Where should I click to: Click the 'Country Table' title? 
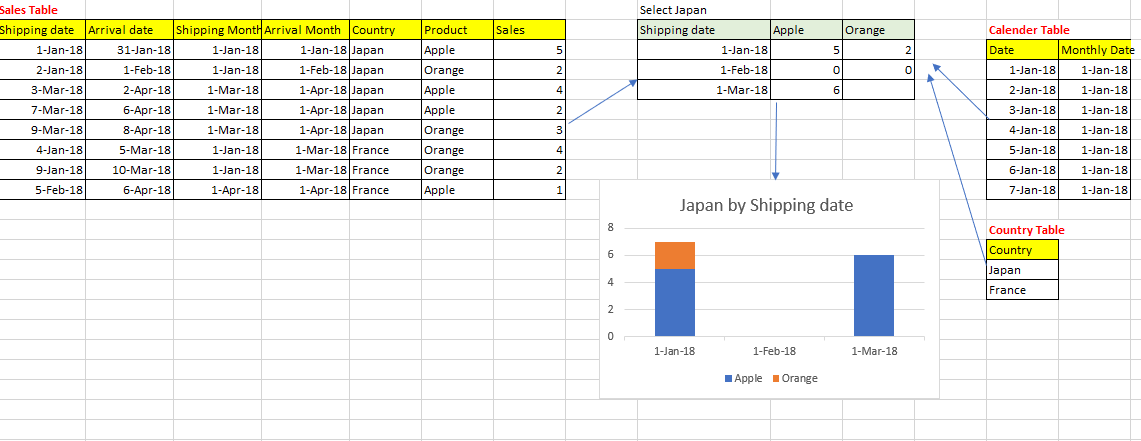[1026, 230]
